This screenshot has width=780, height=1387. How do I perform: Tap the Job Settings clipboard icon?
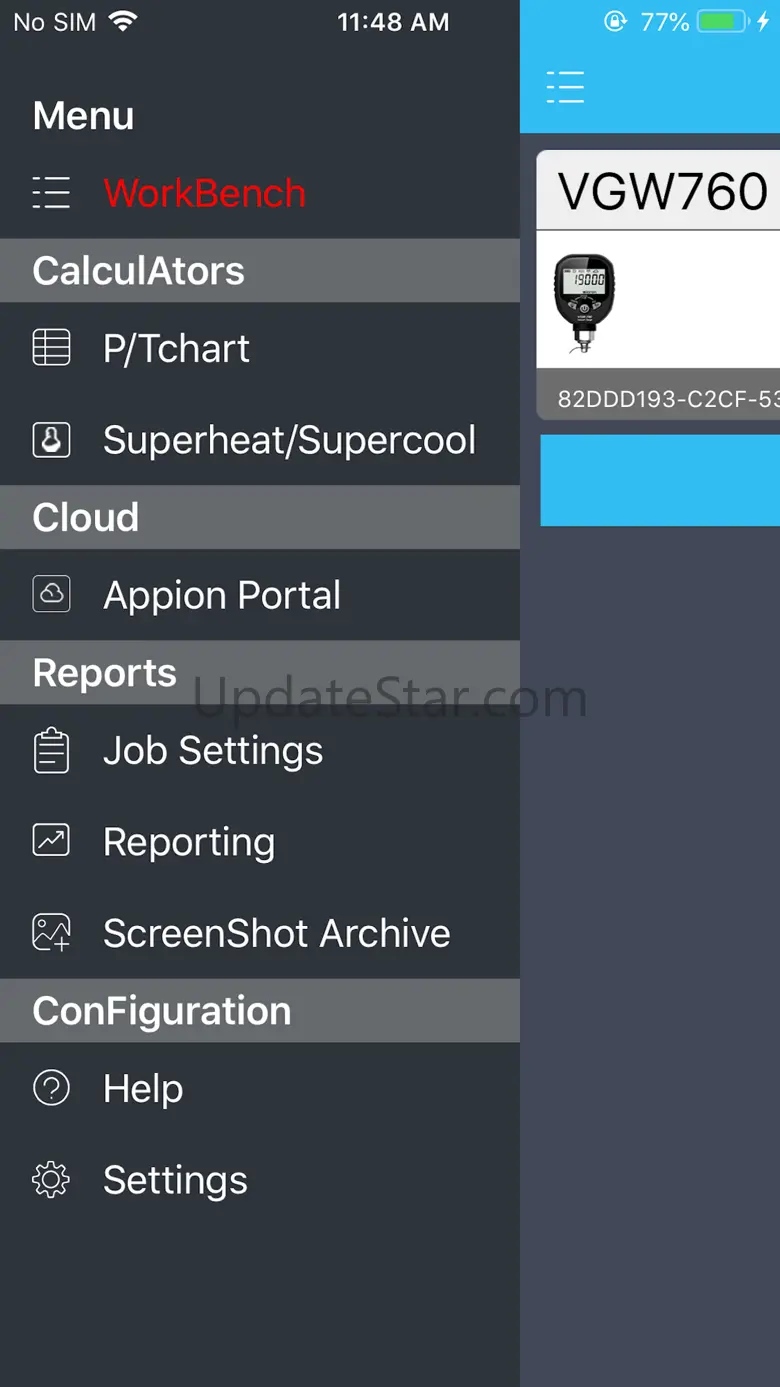[51, 751]
